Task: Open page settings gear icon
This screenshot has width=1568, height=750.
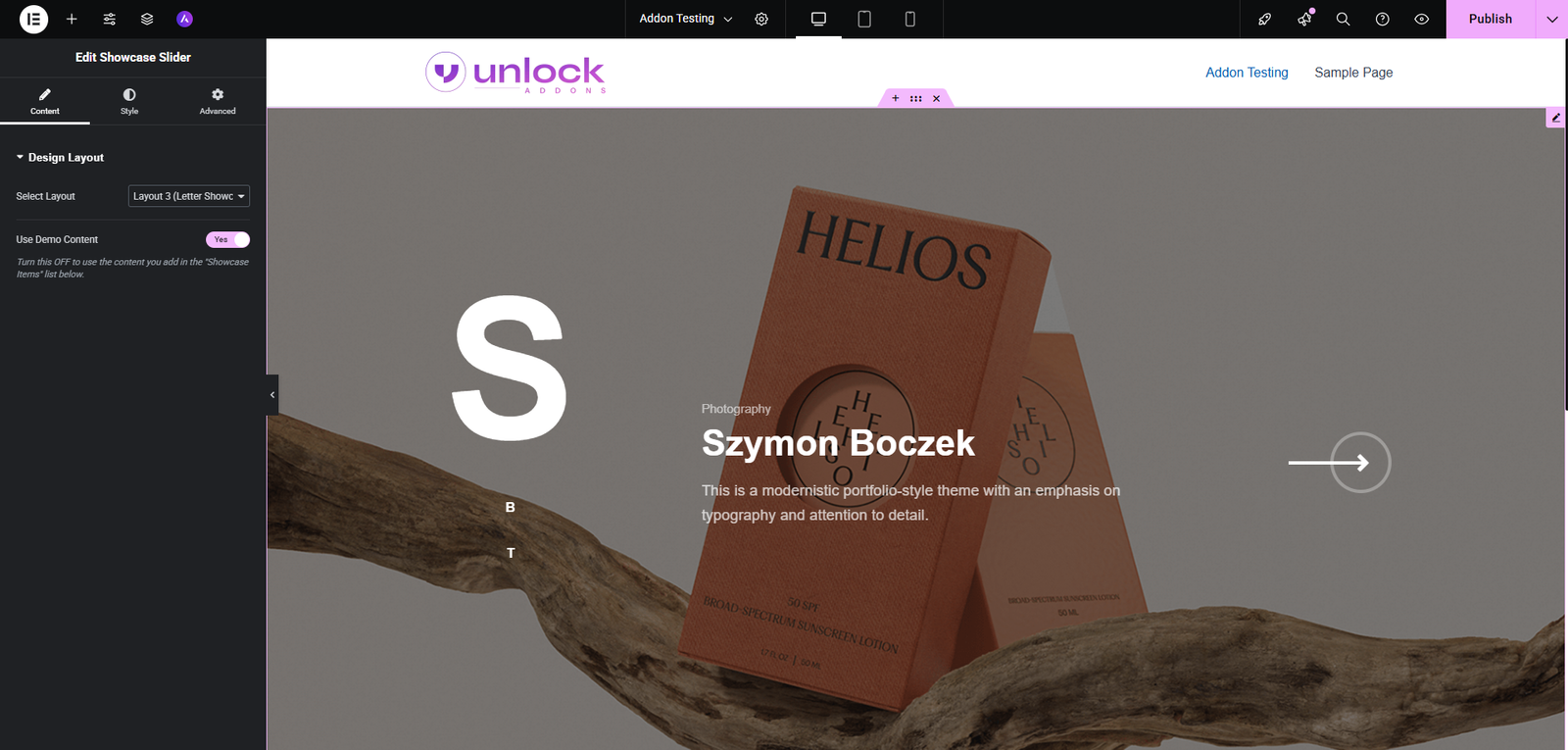Action: 761,19
